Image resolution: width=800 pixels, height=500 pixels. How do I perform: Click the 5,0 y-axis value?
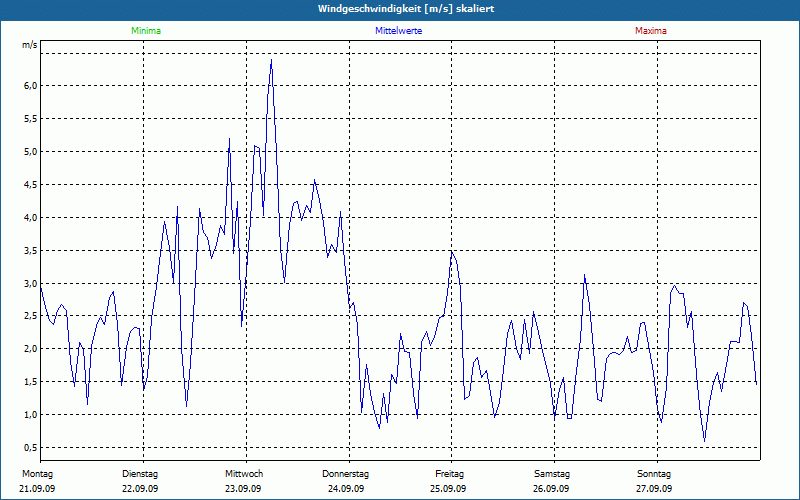click(x=31, y=152)
